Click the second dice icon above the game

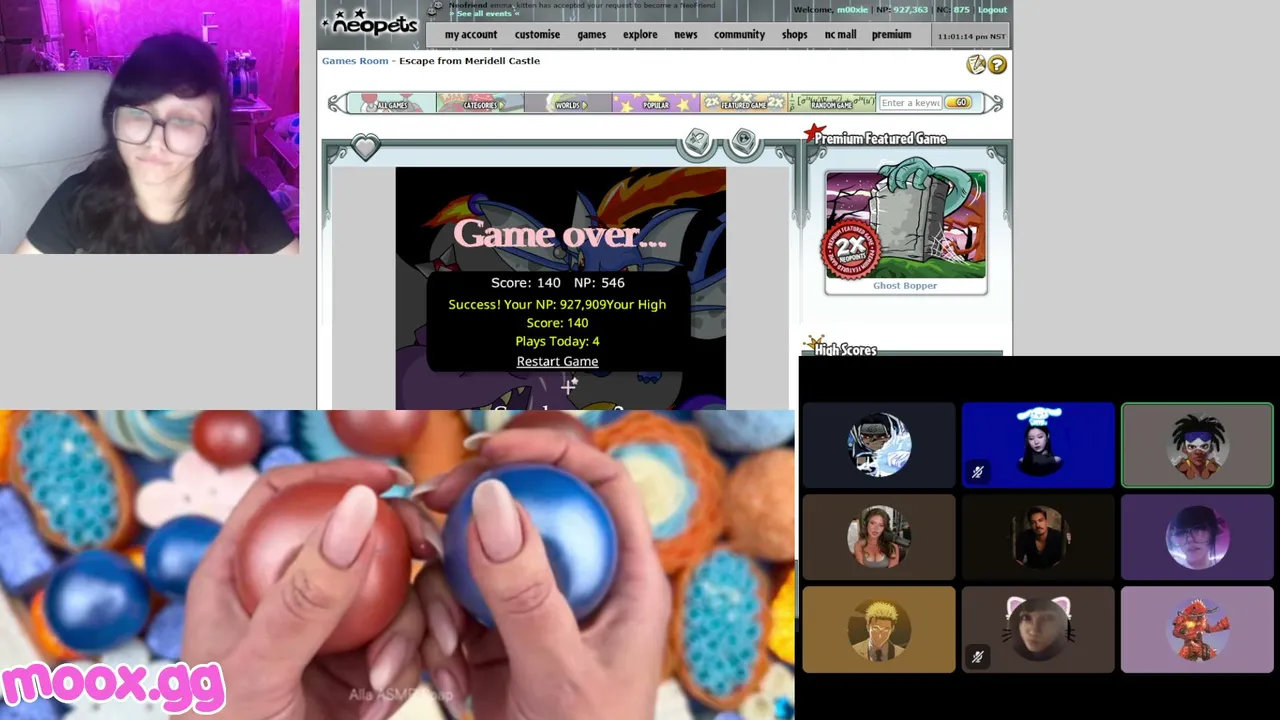click(743, 142)
